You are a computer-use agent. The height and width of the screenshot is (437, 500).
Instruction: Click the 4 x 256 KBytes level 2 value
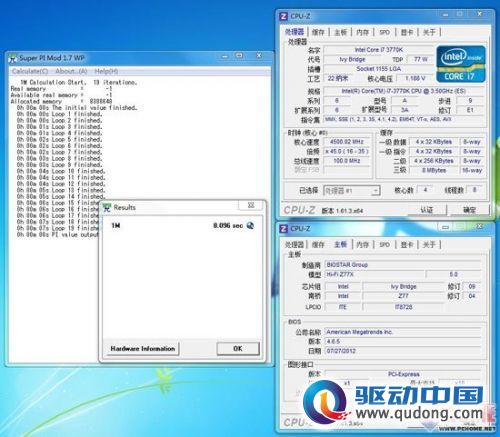pyautogui.click(x=434, y=161)
